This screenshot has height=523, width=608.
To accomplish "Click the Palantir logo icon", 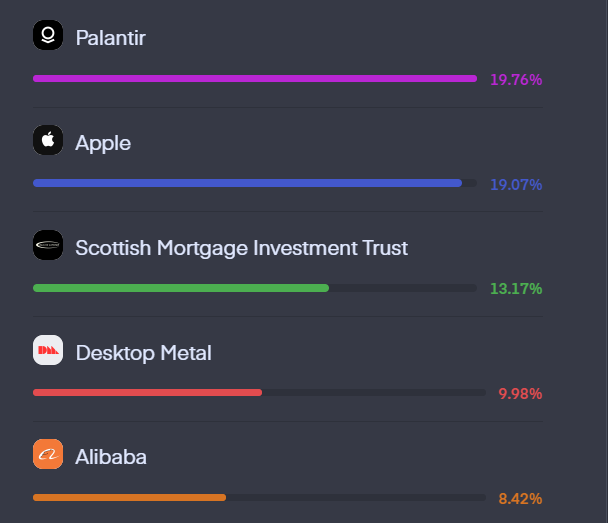I will (x=48, y=35).
